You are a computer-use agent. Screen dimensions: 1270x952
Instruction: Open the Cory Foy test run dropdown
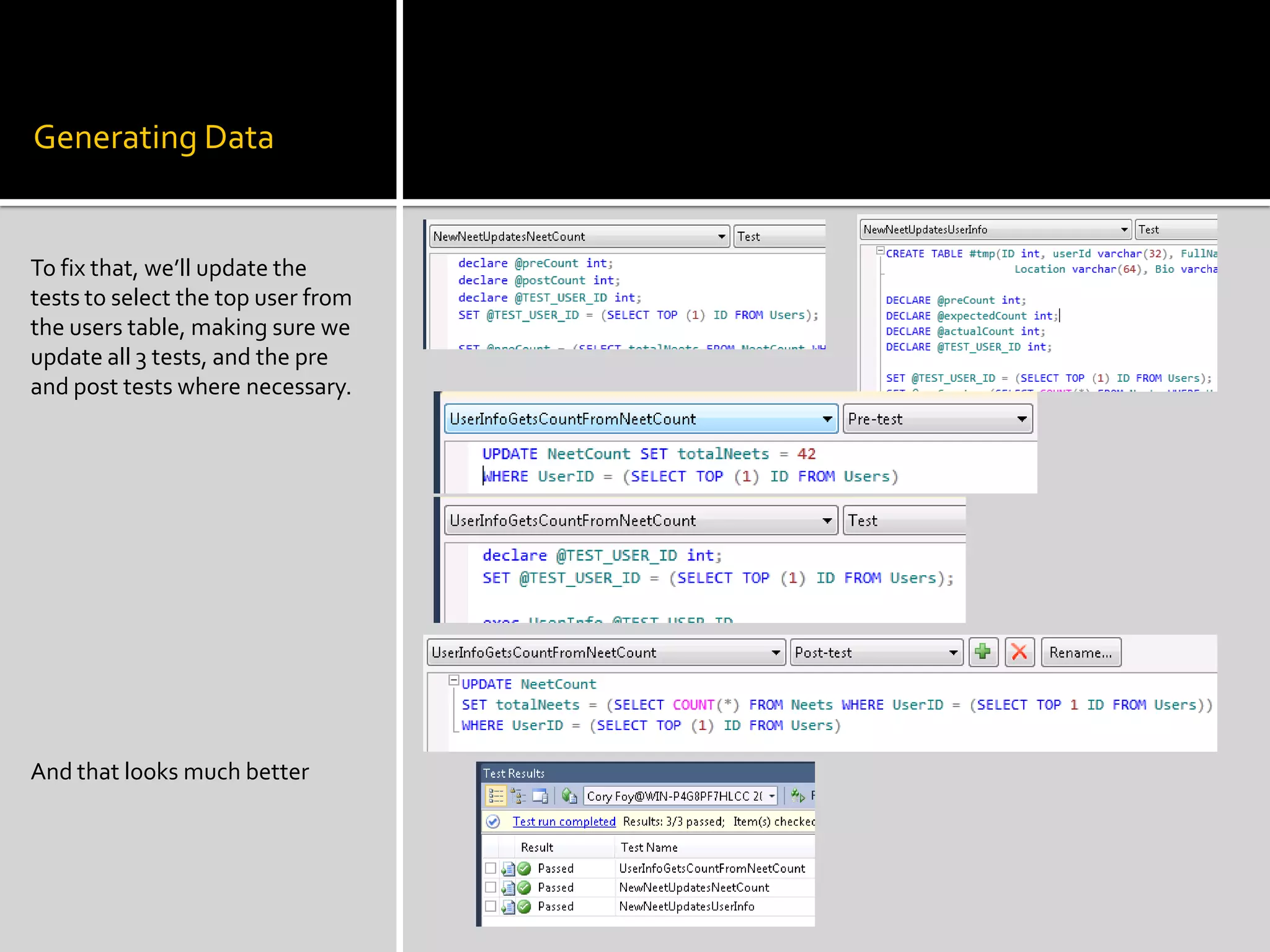tap(681, 796)
